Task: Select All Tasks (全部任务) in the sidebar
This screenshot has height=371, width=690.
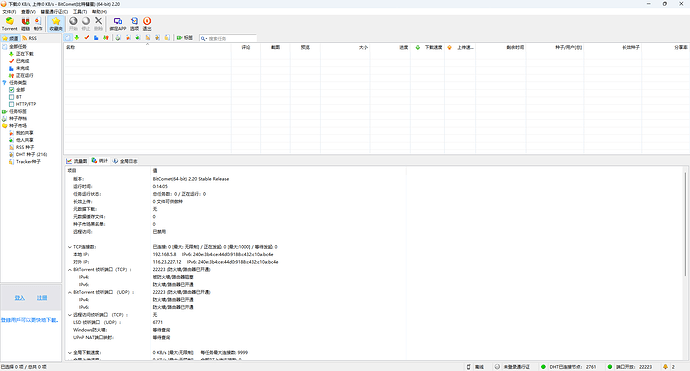Action: point(18,47)
